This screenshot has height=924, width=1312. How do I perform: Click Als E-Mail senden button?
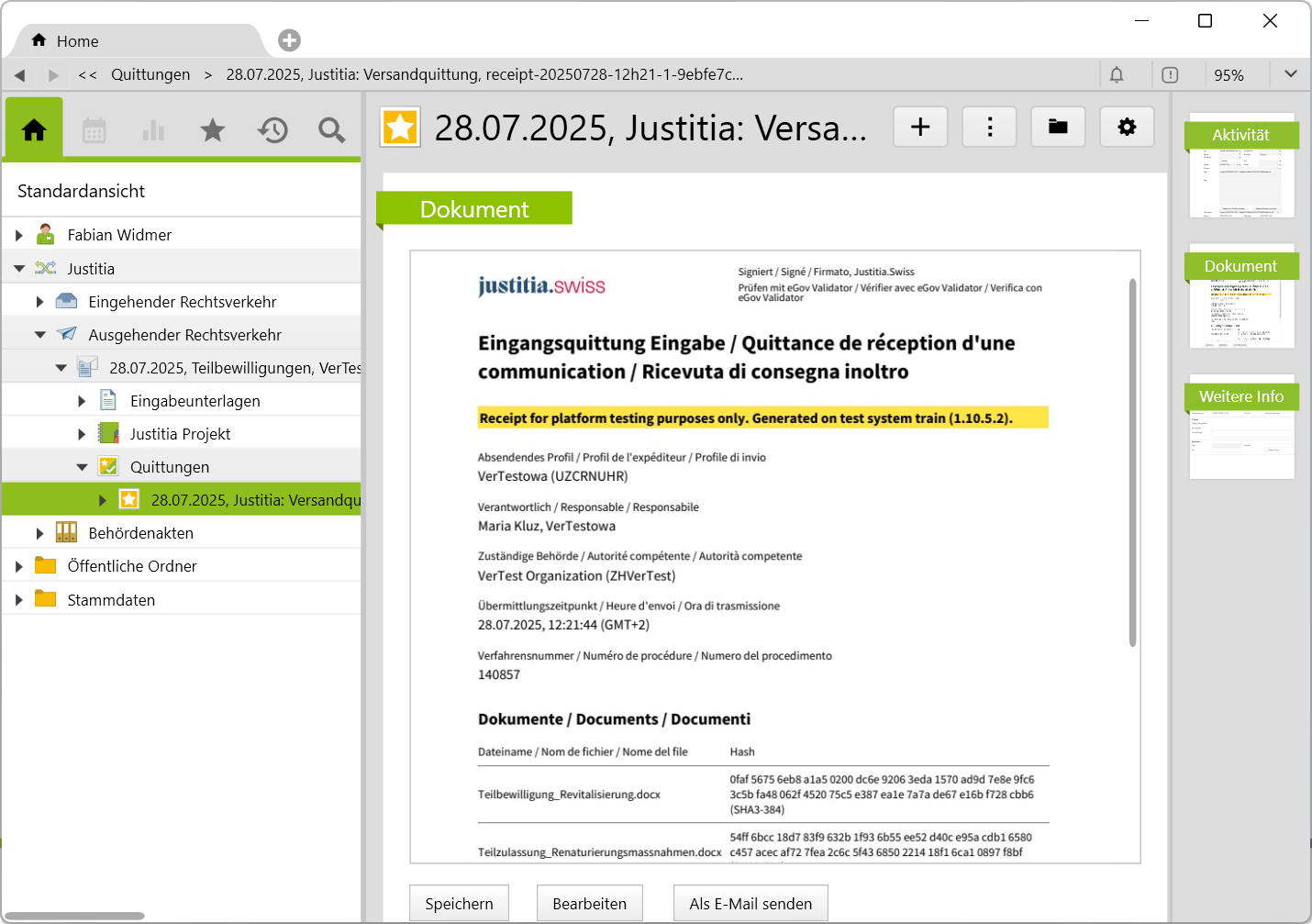[751, 903]
